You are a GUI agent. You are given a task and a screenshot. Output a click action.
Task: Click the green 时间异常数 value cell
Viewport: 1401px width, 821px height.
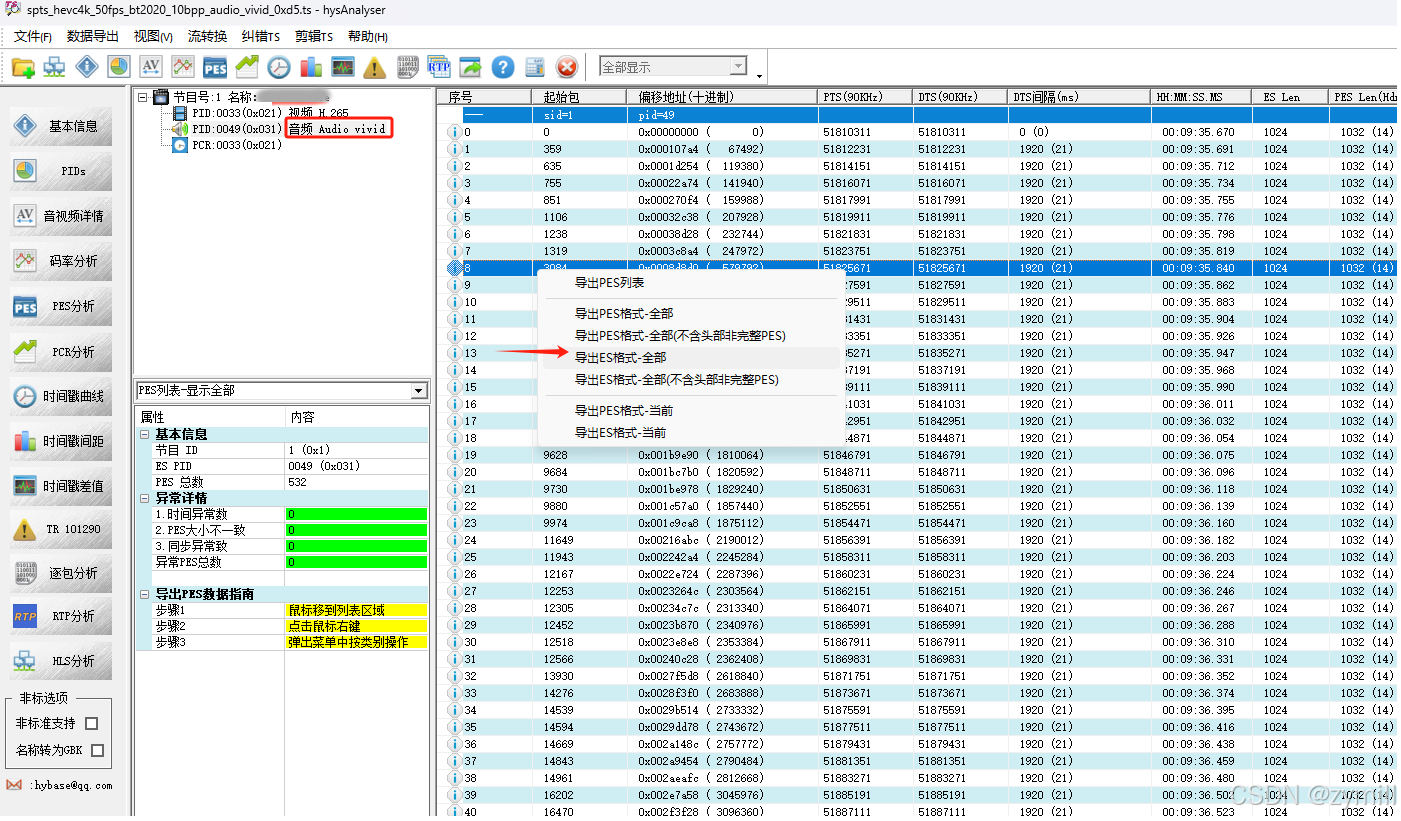(357, 514)
